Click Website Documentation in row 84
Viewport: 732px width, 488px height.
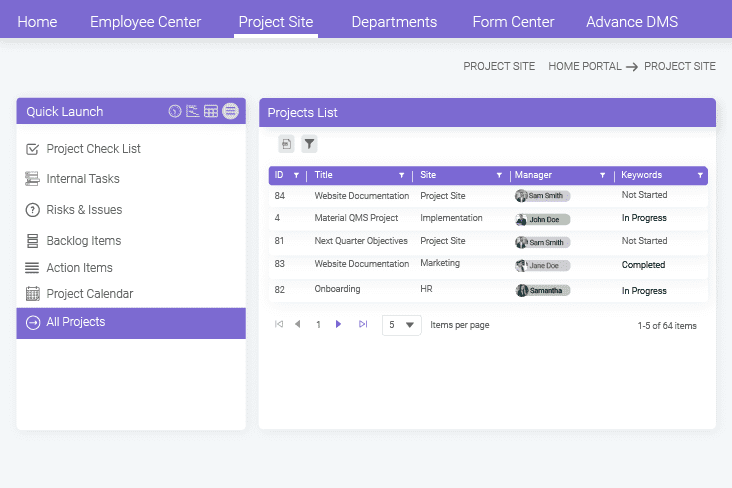pyautogui.click(x=362, y=196)
